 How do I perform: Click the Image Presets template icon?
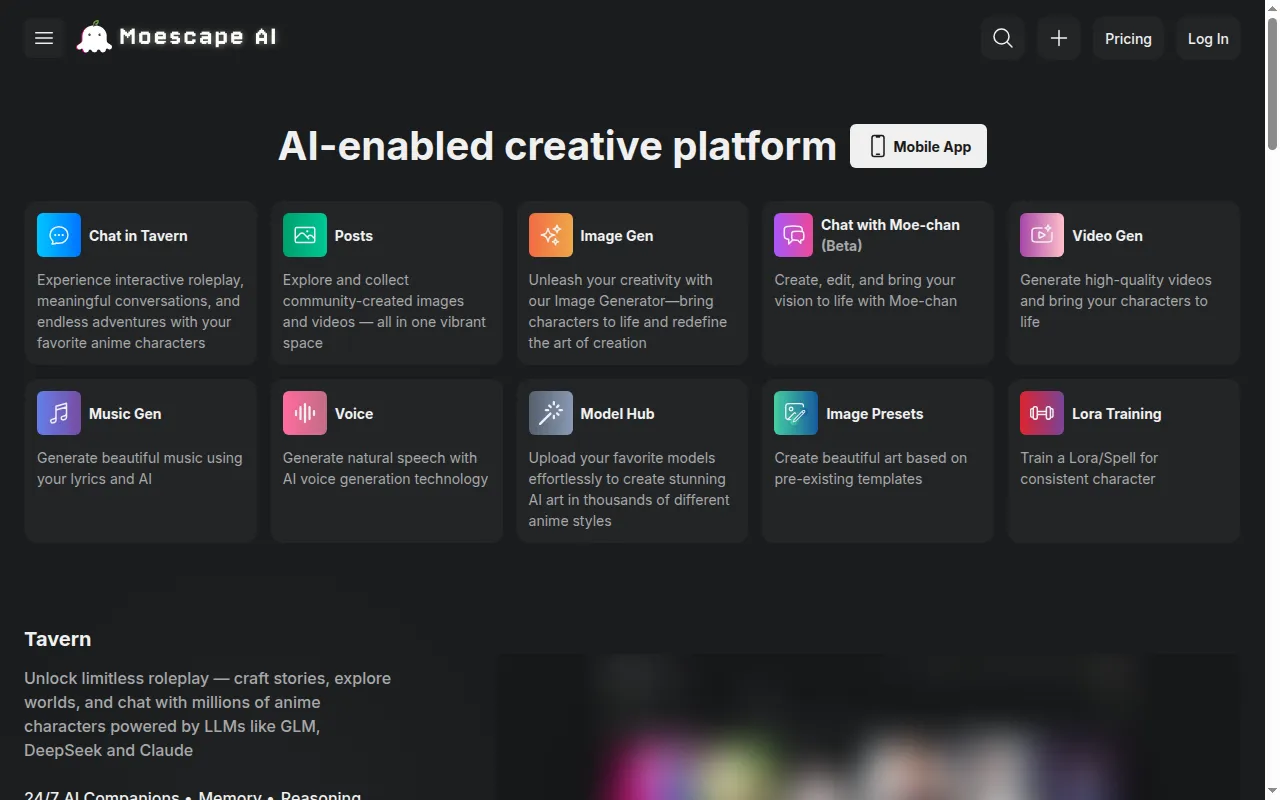(796, 413)
